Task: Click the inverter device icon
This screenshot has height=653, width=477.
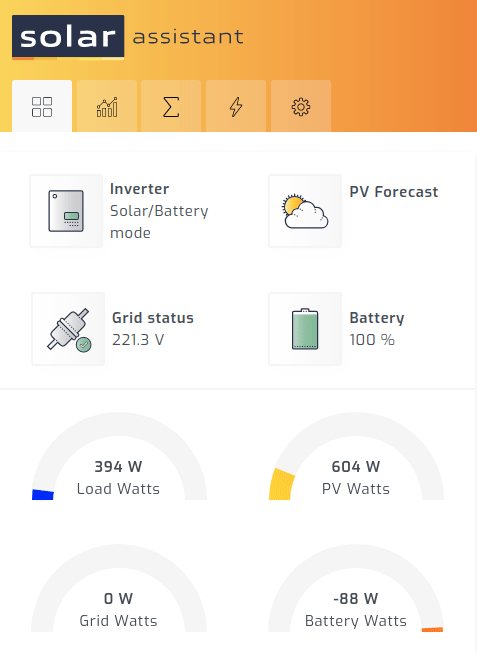Action: pos(66,211)
